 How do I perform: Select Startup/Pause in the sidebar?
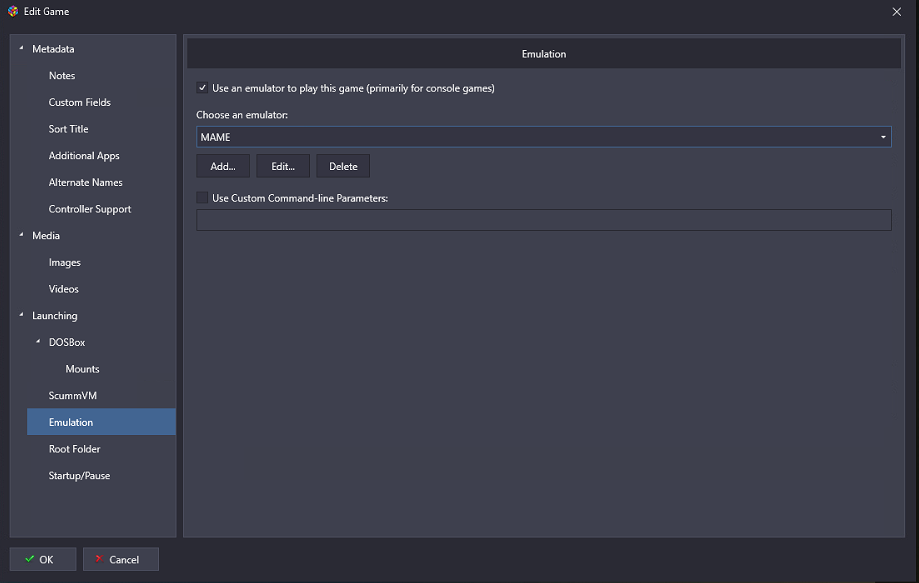tap(79, 476)
